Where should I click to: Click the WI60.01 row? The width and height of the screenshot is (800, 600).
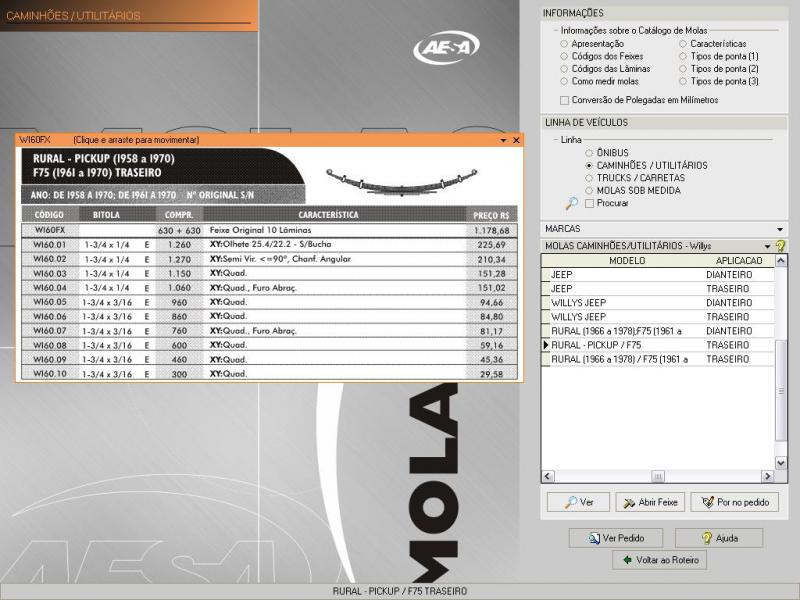pos(269,244)
